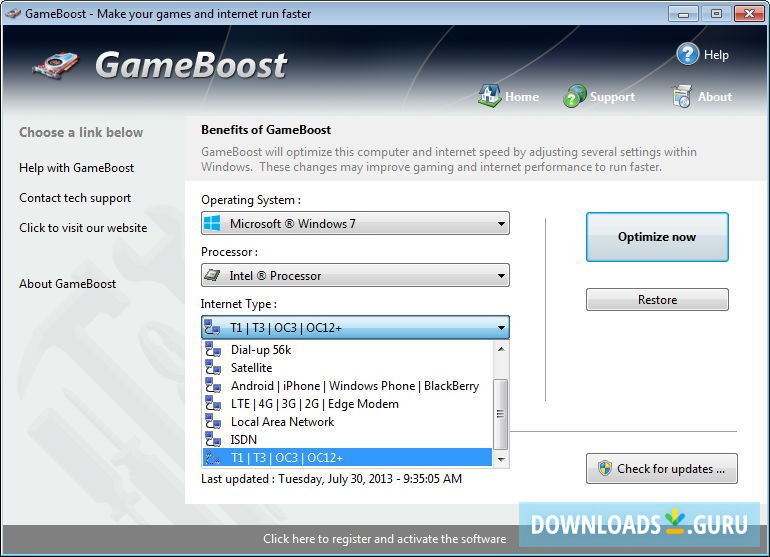770x557 pixels.
Task: Choose Android | iPhone | Windows Phone | BlackBerry
Action: 347,386
